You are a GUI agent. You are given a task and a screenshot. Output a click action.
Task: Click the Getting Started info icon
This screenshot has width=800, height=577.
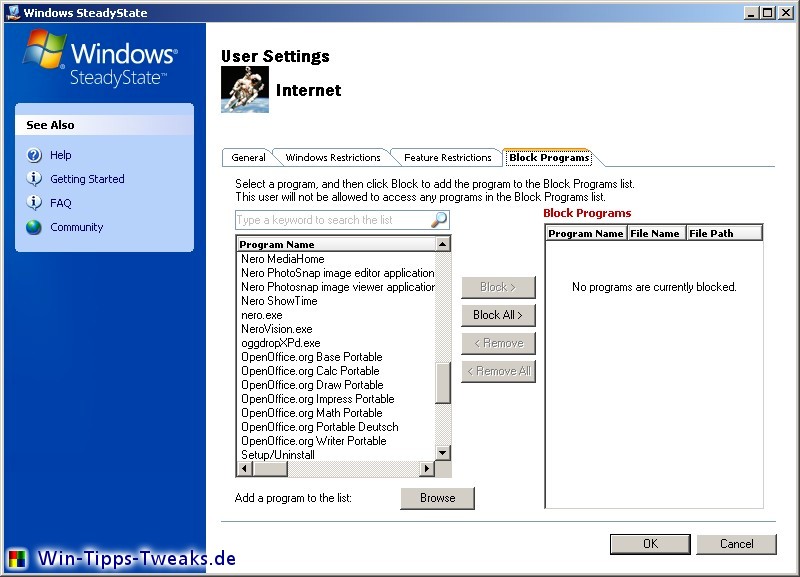(x=34, y=179)
